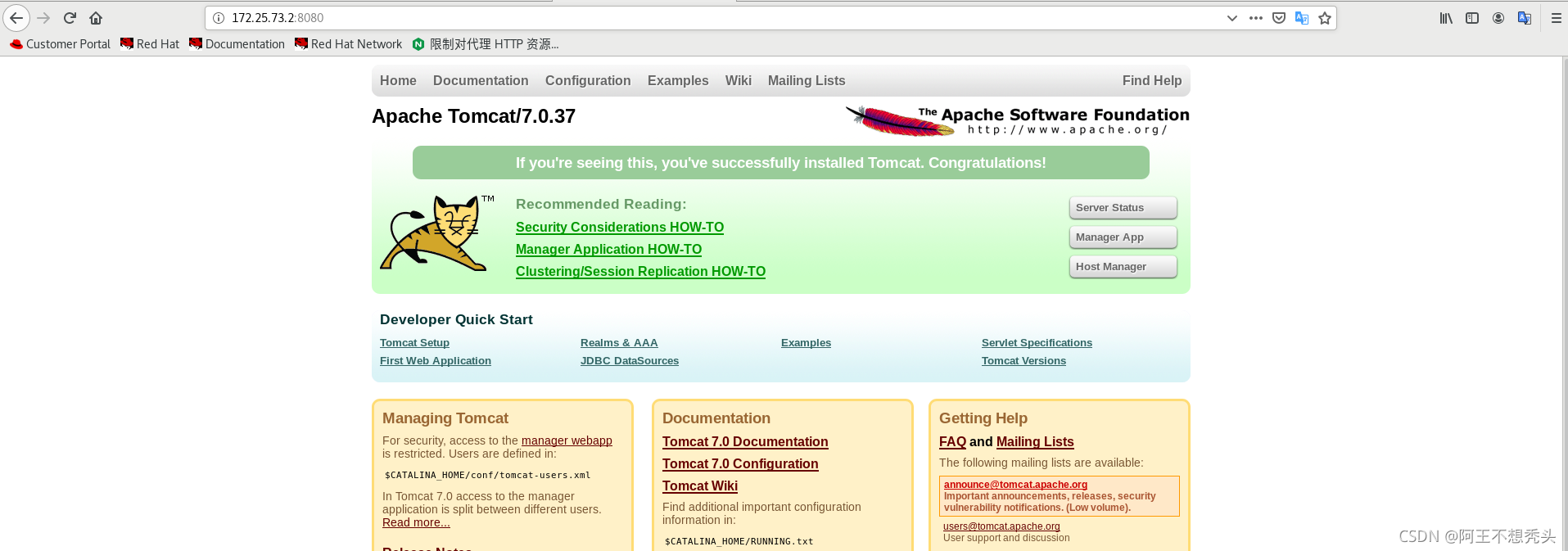Open the FAQ link in Getting Help

pyautogui.click(x=952, y=442)
